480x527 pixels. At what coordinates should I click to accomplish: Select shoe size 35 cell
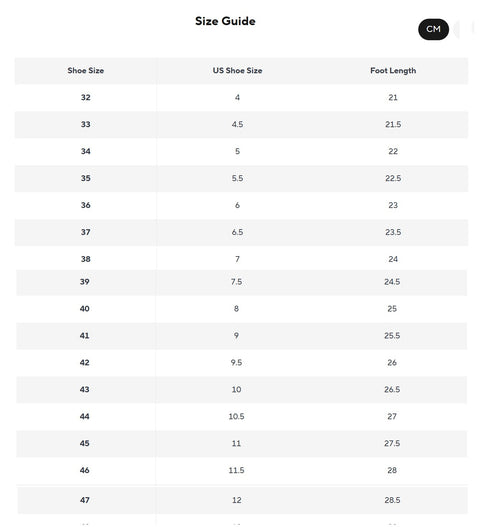click(85, 178)
